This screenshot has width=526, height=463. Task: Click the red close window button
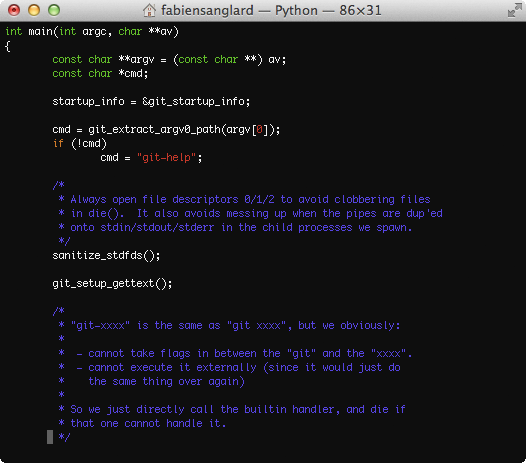coord(14,10)
